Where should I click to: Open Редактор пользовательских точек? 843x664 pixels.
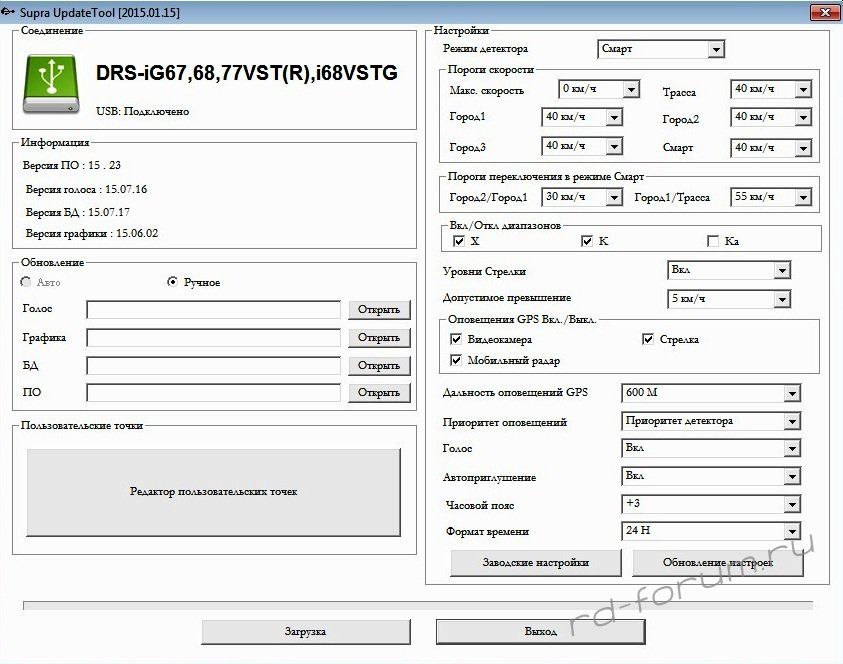click(x=213, y=492)
